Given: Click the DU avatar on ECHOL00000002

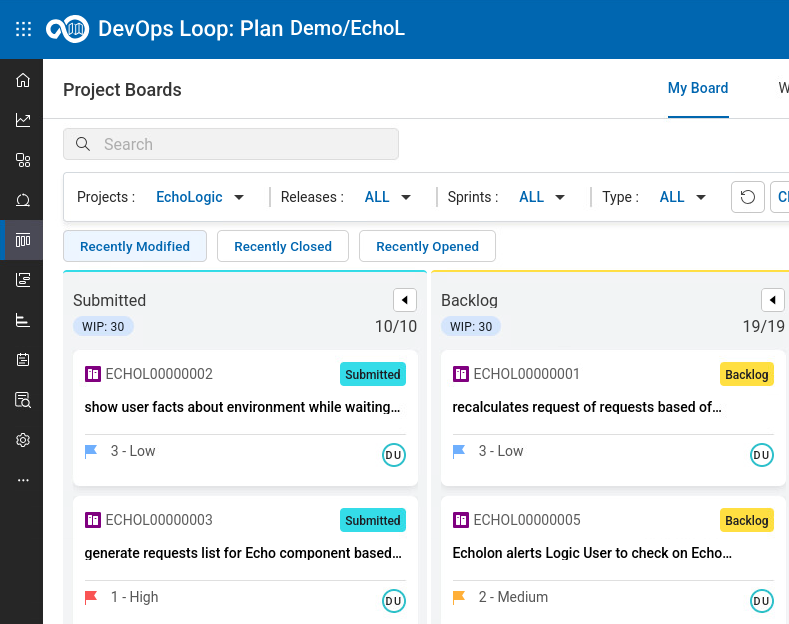Looking at the screenshot, I should tap(393, 455).
